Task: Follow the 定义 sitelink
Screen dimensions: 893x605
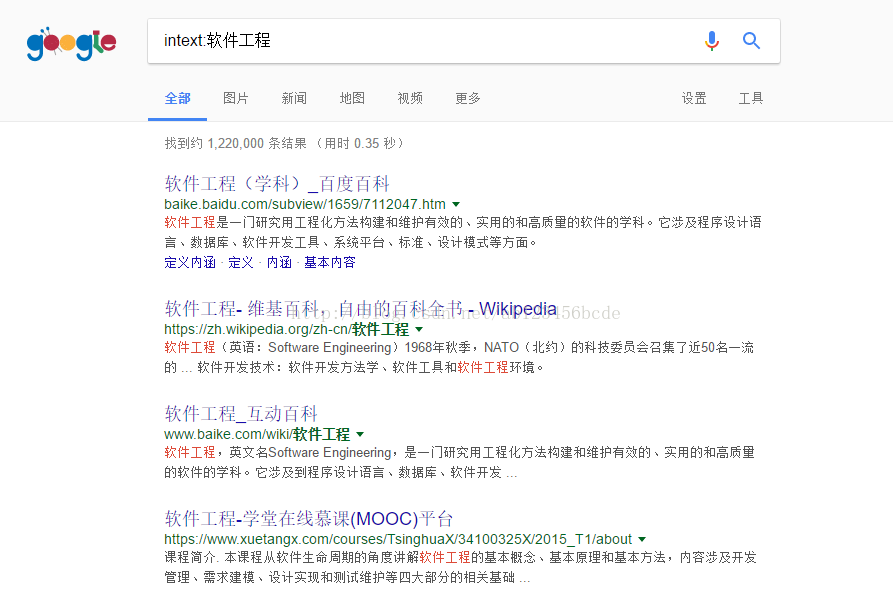Action: tap(240, 263)
